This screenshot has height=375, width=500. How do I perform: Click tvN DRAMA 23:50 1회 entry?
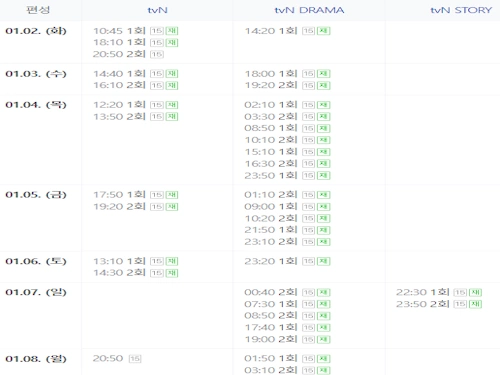click(x=287, y=176)
